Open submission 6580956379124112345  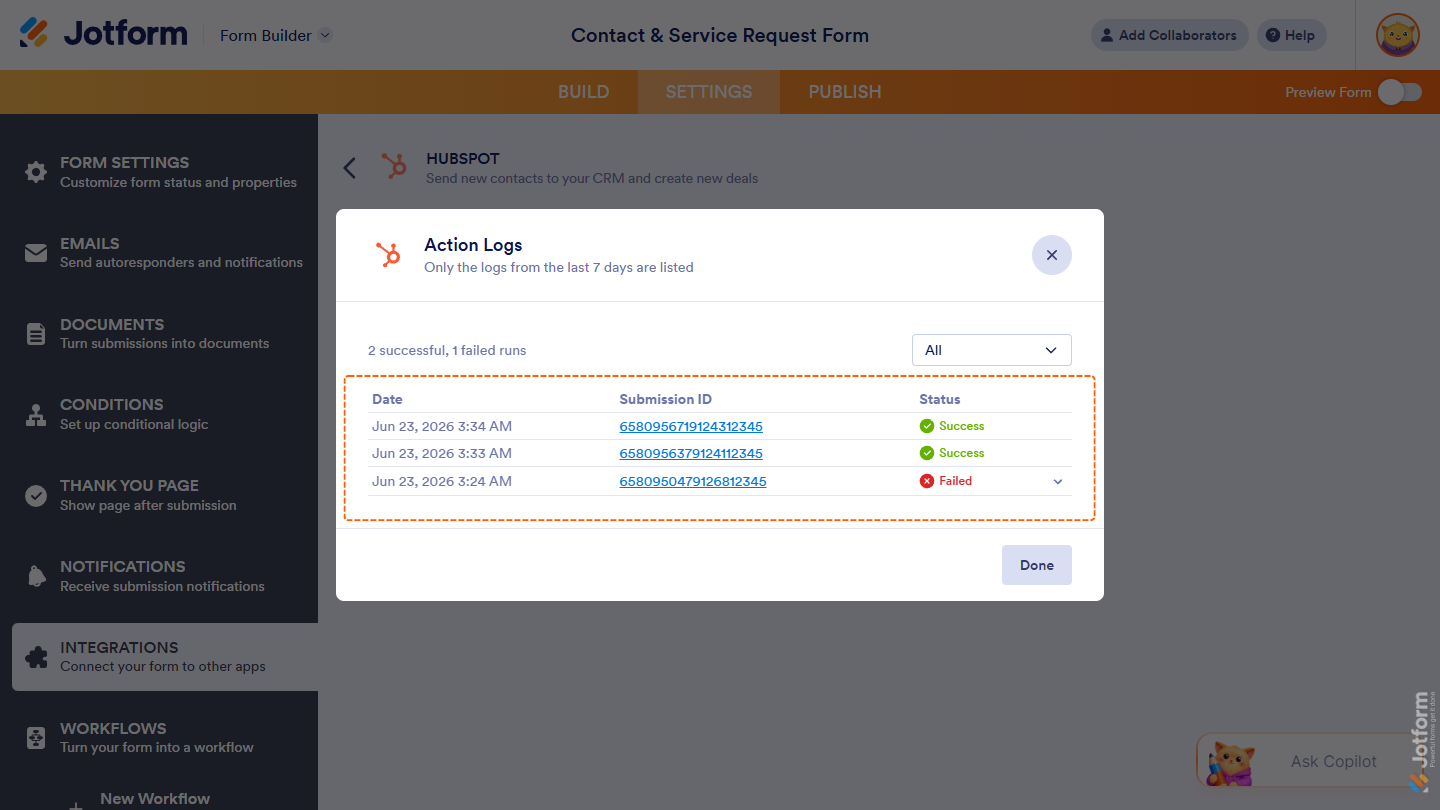tap(691, 453)
